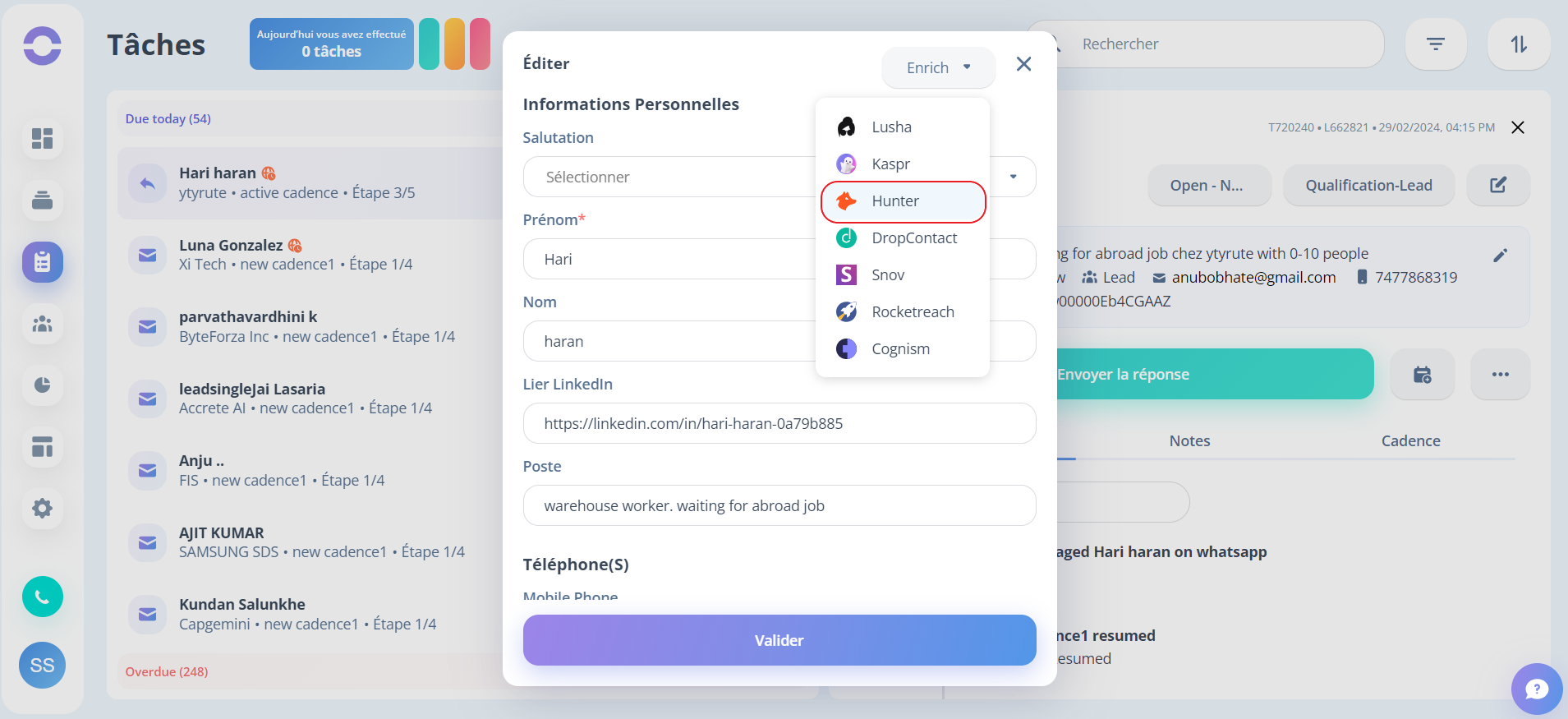This screenshot has width=1568, height=719.
Task: Click the pencil edit icon on lead info
Action: [x=1500, y=256]
